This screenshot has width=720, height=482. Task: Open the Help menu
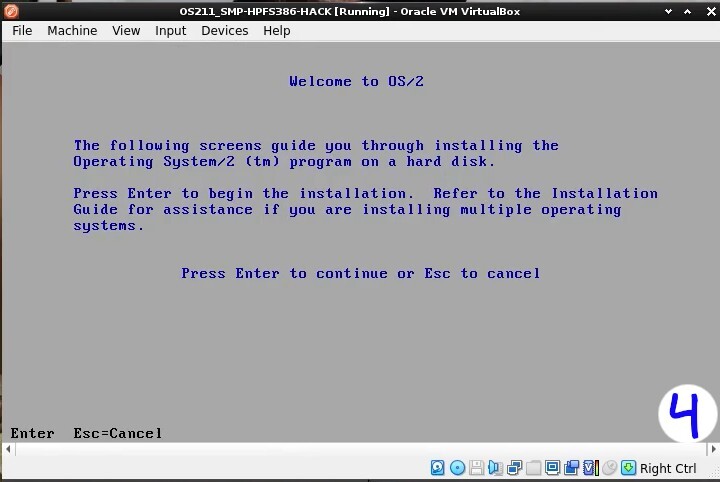coord(276,31)
